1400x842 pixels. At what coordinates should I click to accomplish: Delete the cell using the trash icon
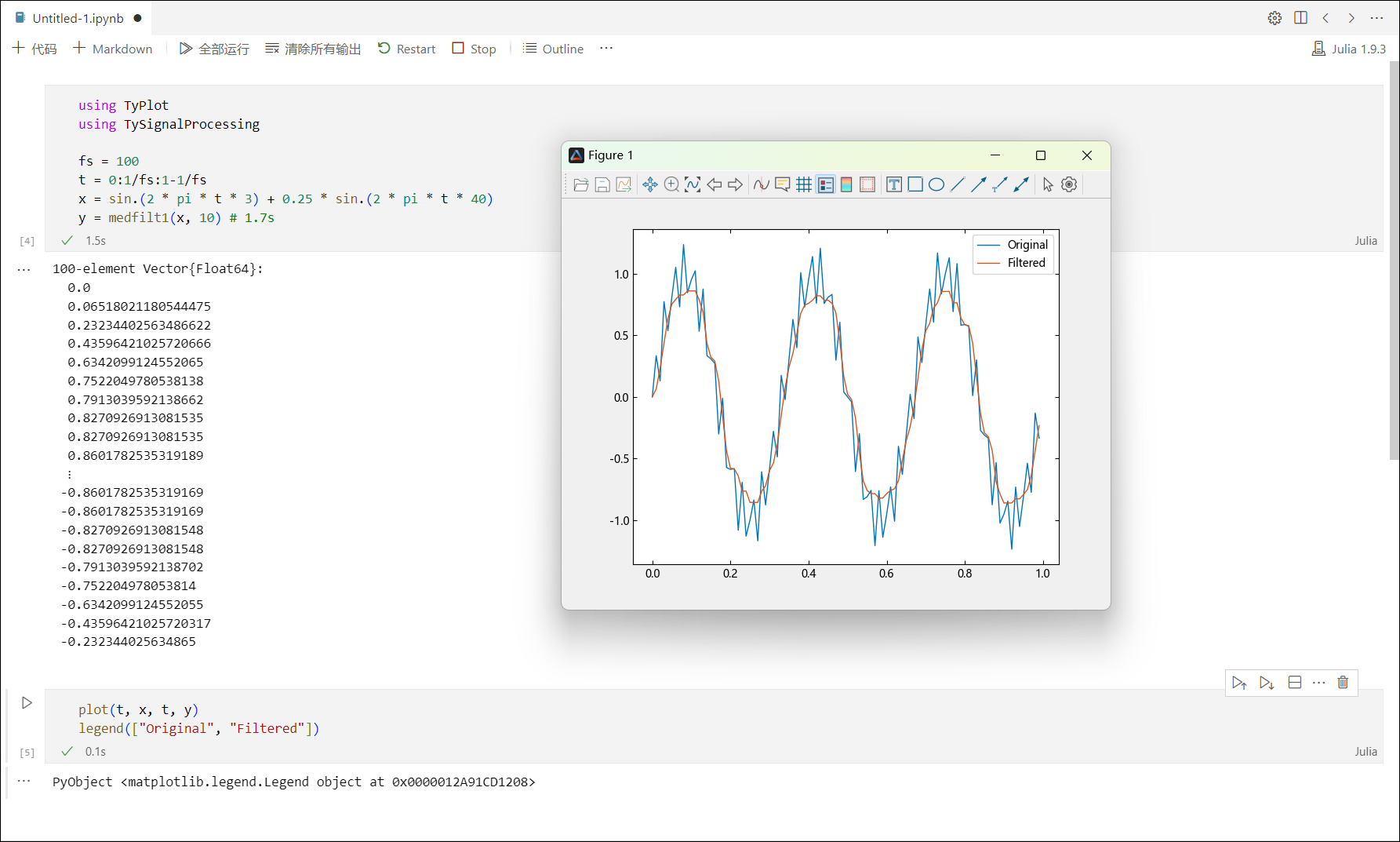pos(1343,683)
